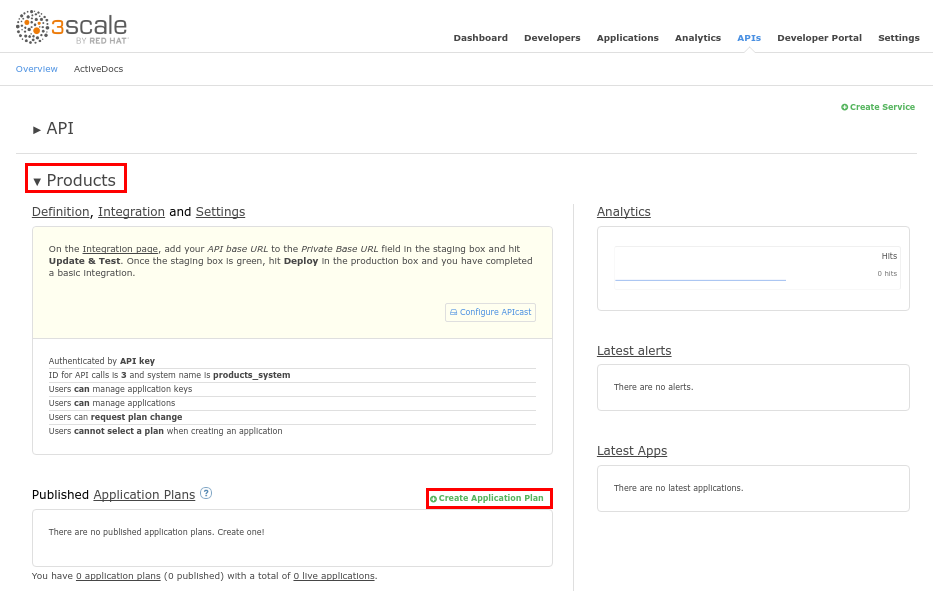Screen dimensions: 941x591
Task: Open the Definition link
Action: click(60, 212)
